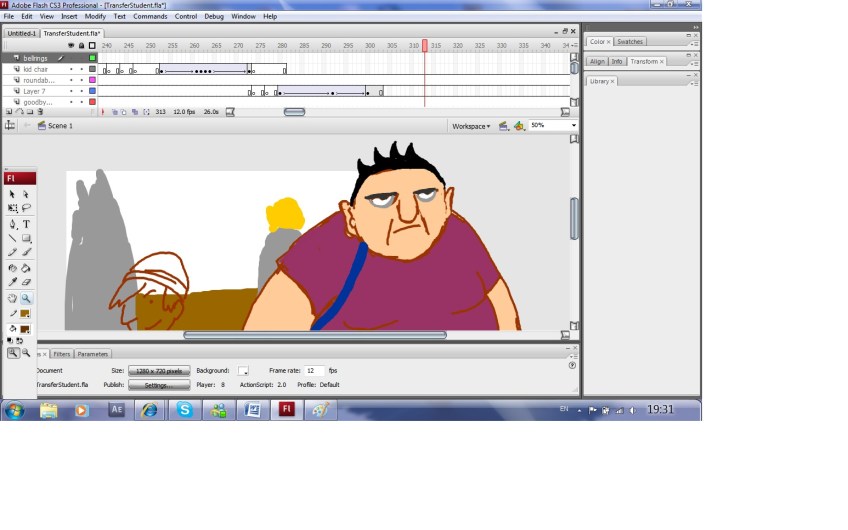The height and width of the screenshot is (530, 848).
Task: Select the Lasso tool
Action: tap(27, 208)
